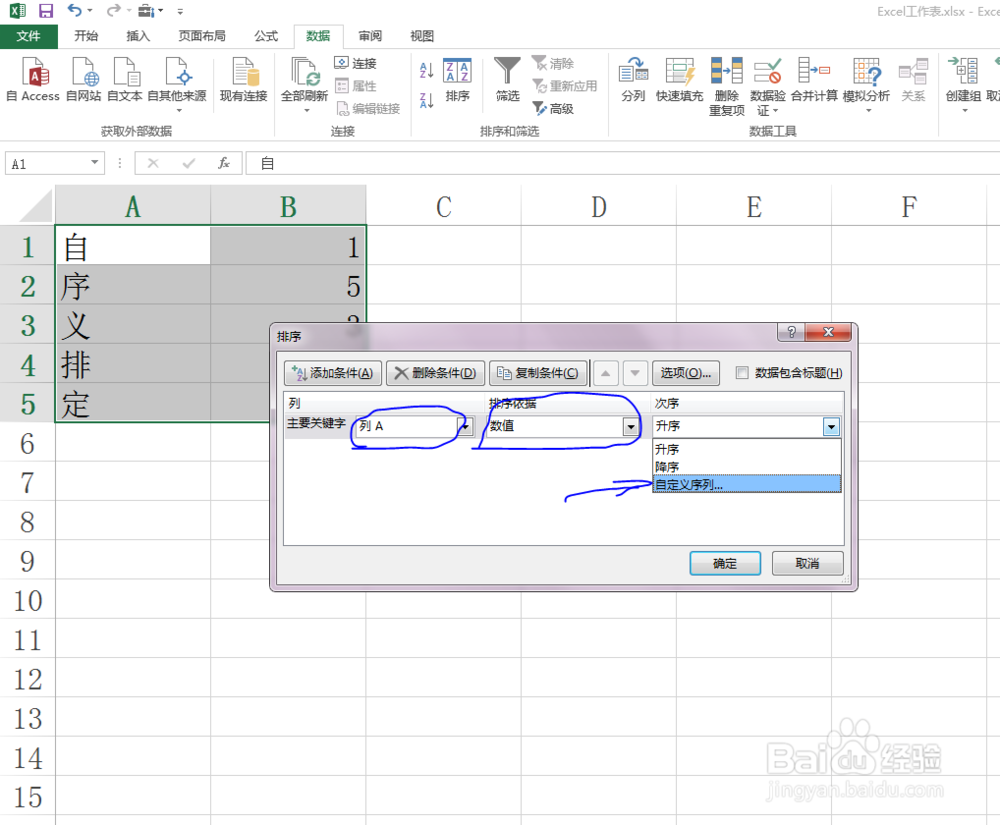Select Custom List (自定义序列...) option
The width and height of the screenshot is (1000, 825).
[x=747, y=485]
